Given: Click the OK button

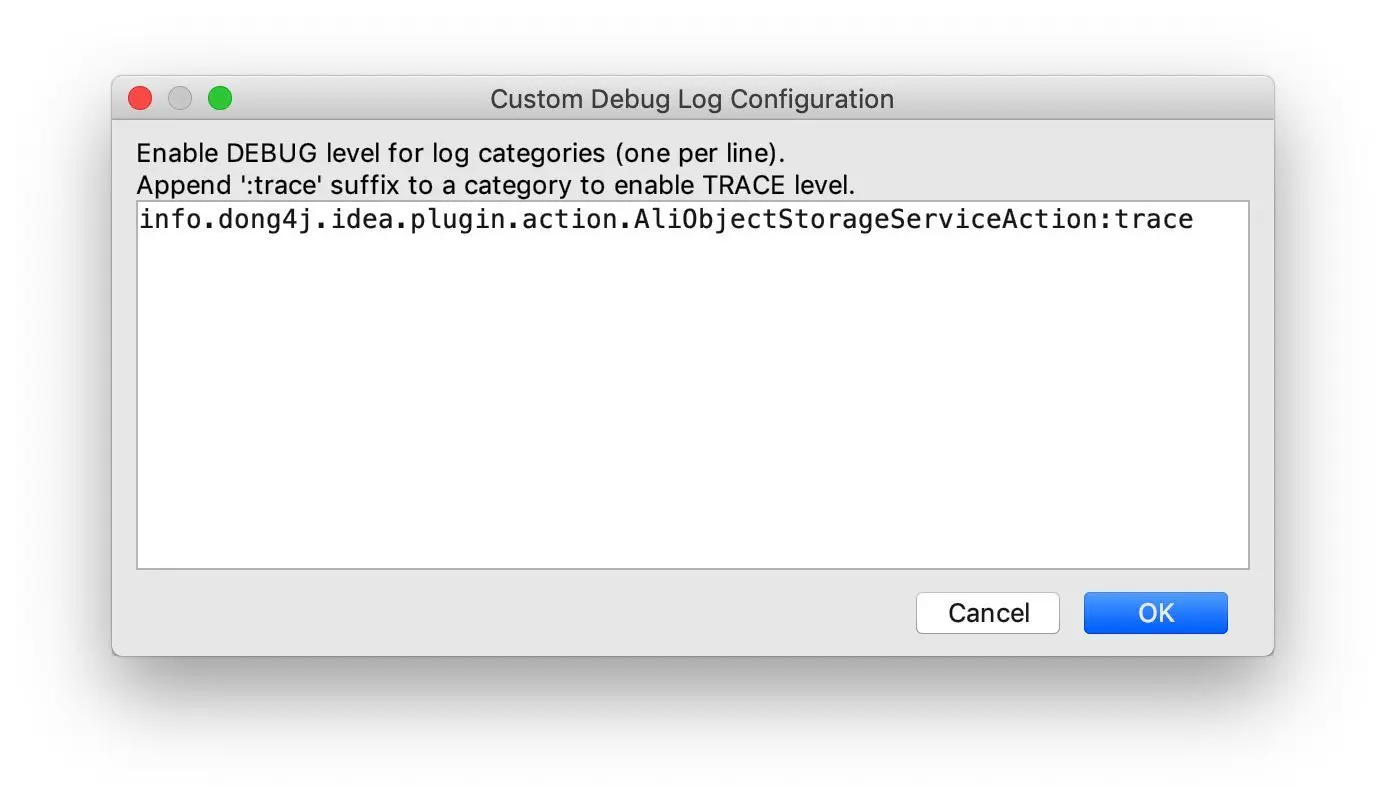Looking at the screenshot, I should coord(1155,613).
